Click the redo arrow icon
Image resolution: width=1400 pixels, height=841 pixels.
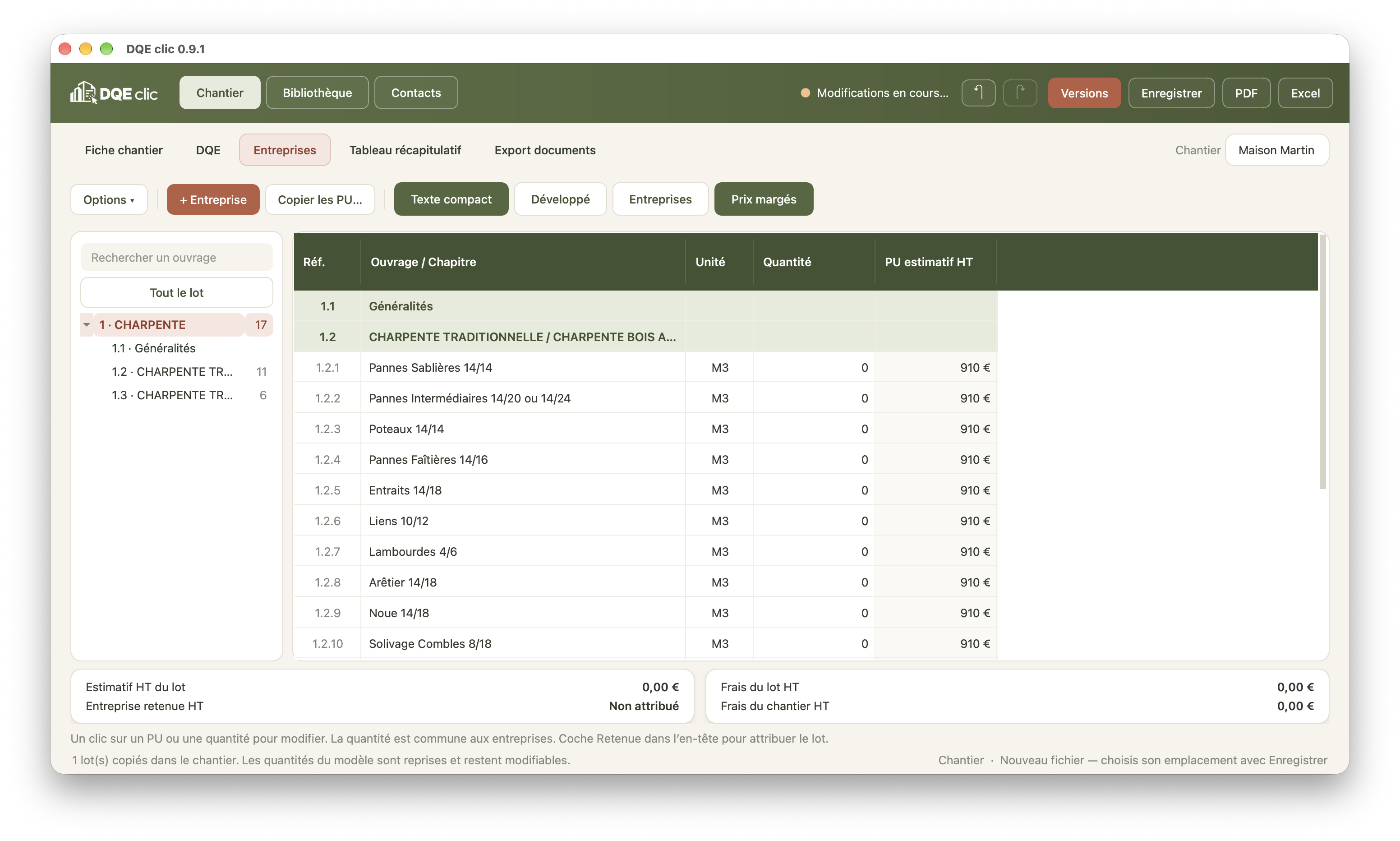point(1019,92)
